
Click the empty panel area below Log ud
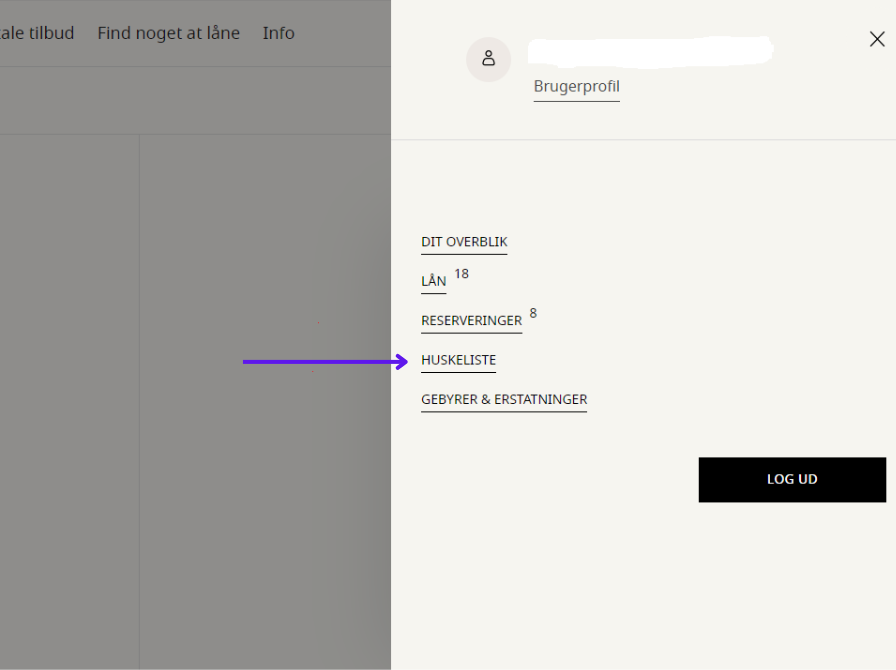coord(640,590)
